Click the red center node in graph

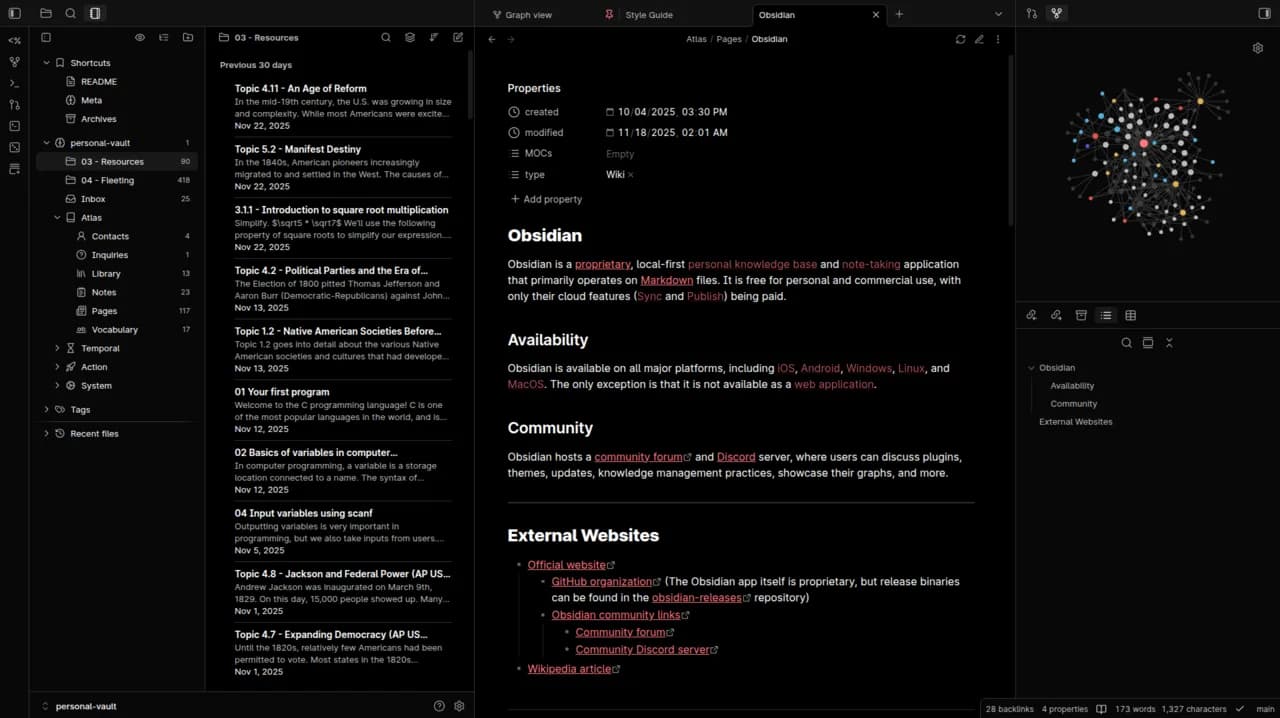click(1144, 144)
